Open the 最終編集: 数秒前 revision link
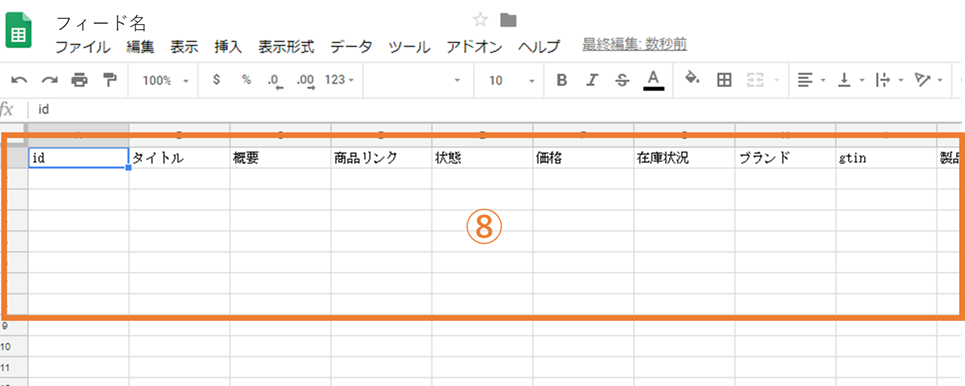This screenshot has width=965, height=386. pyautogui.click(x=635, y=44)
